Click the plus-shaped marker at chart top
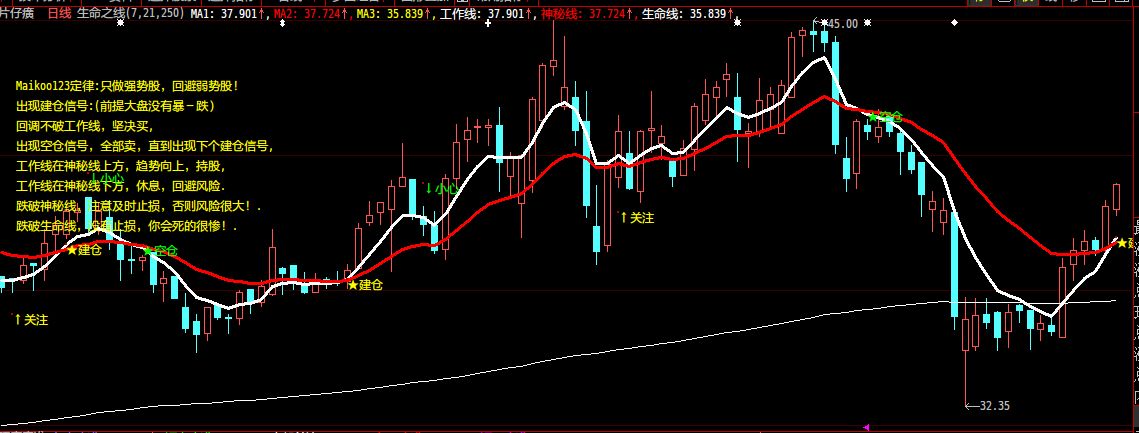 488,23
